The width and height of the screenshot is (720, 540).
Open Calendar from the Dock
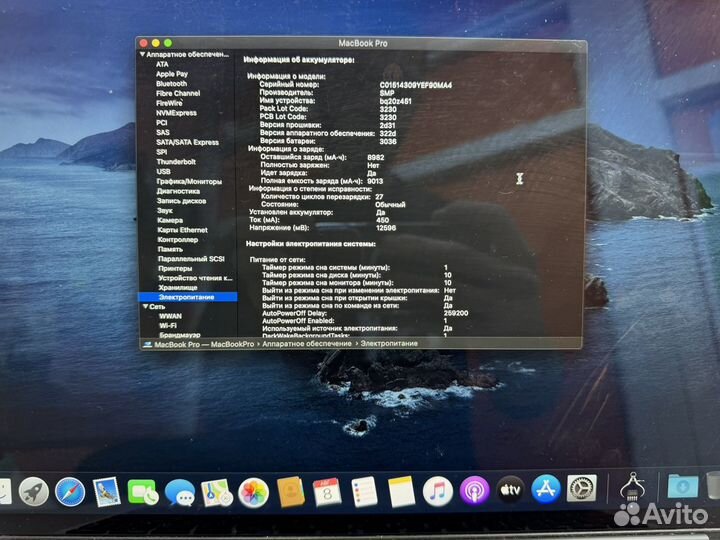[x=327, y=492]
